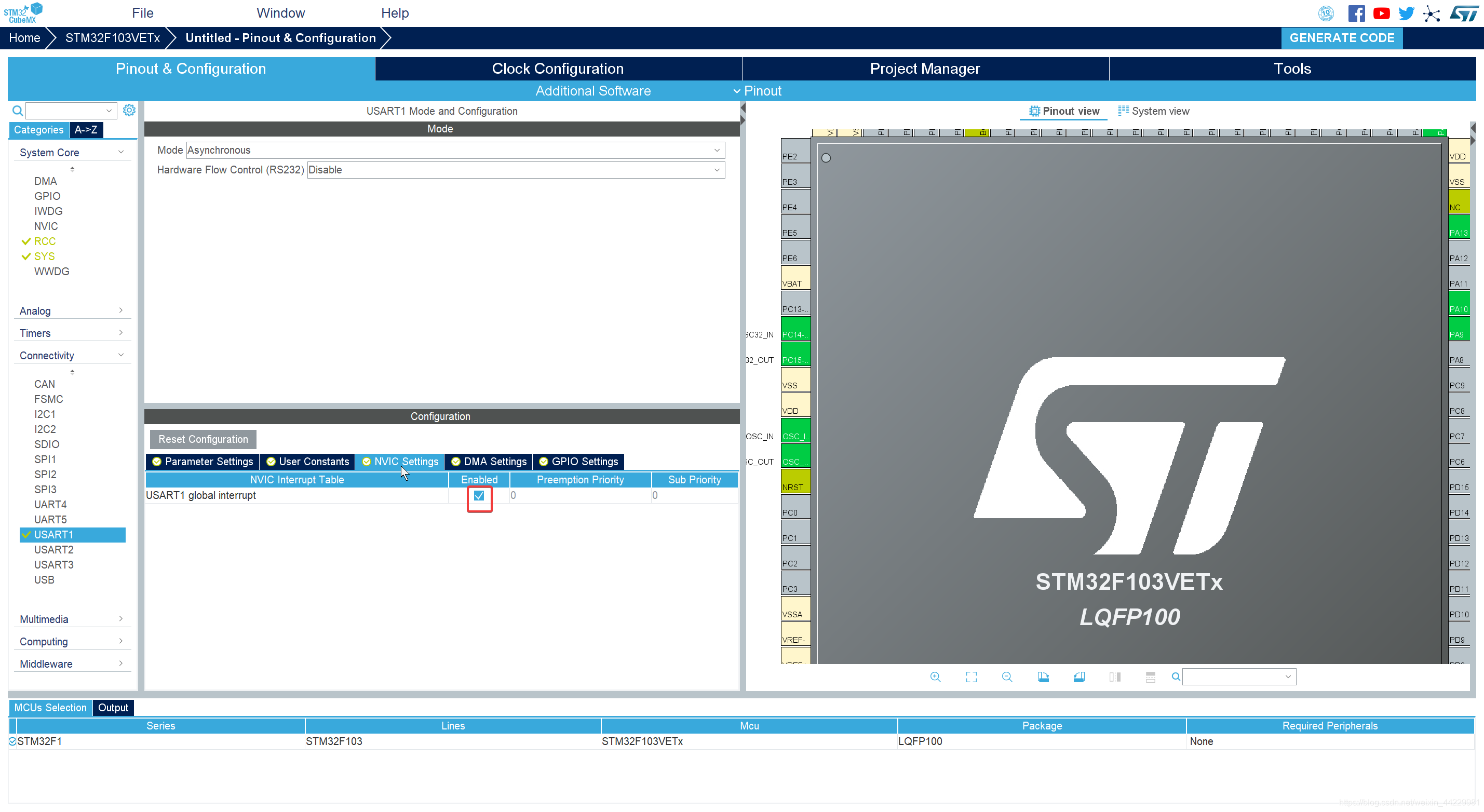Click the ST logo in top bar

coord(1464,13)
